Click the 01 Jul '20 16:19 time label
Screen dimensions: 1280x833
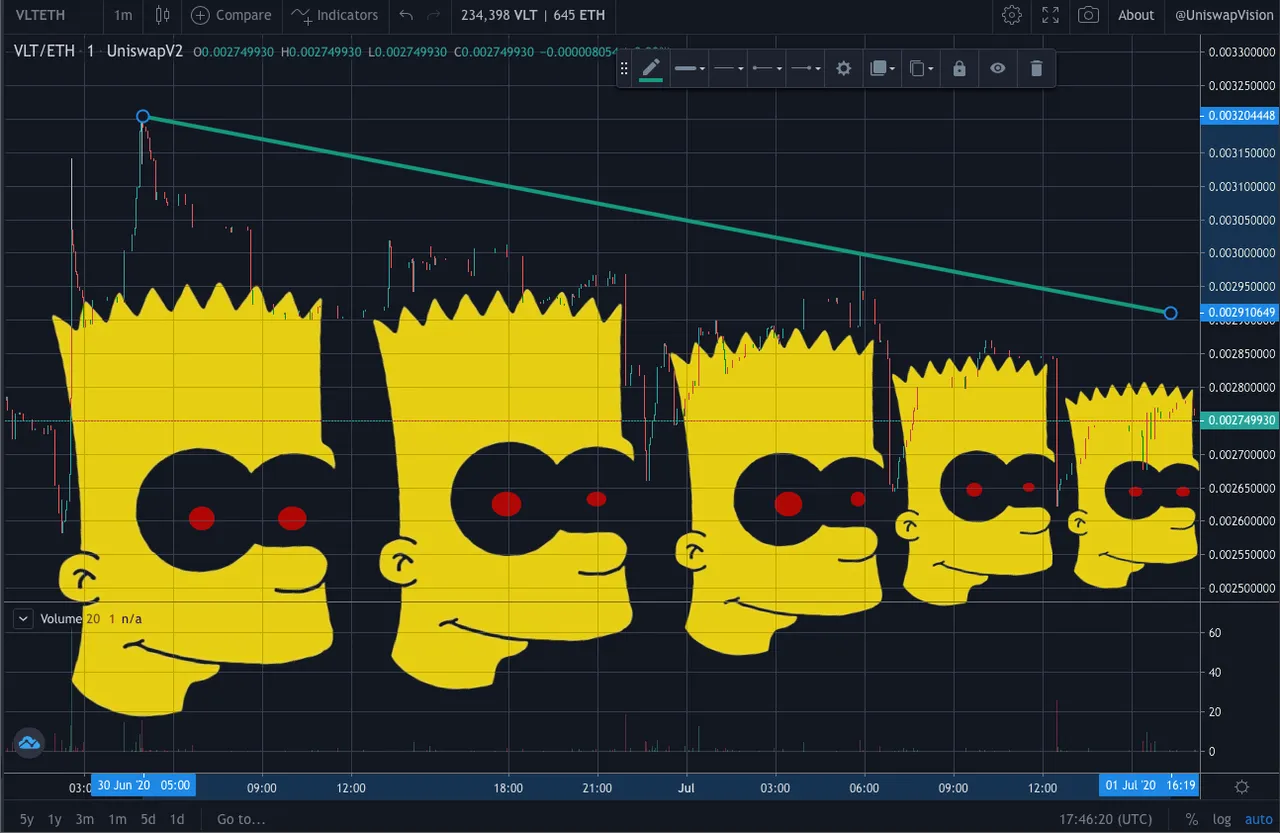click(1148, 786)
